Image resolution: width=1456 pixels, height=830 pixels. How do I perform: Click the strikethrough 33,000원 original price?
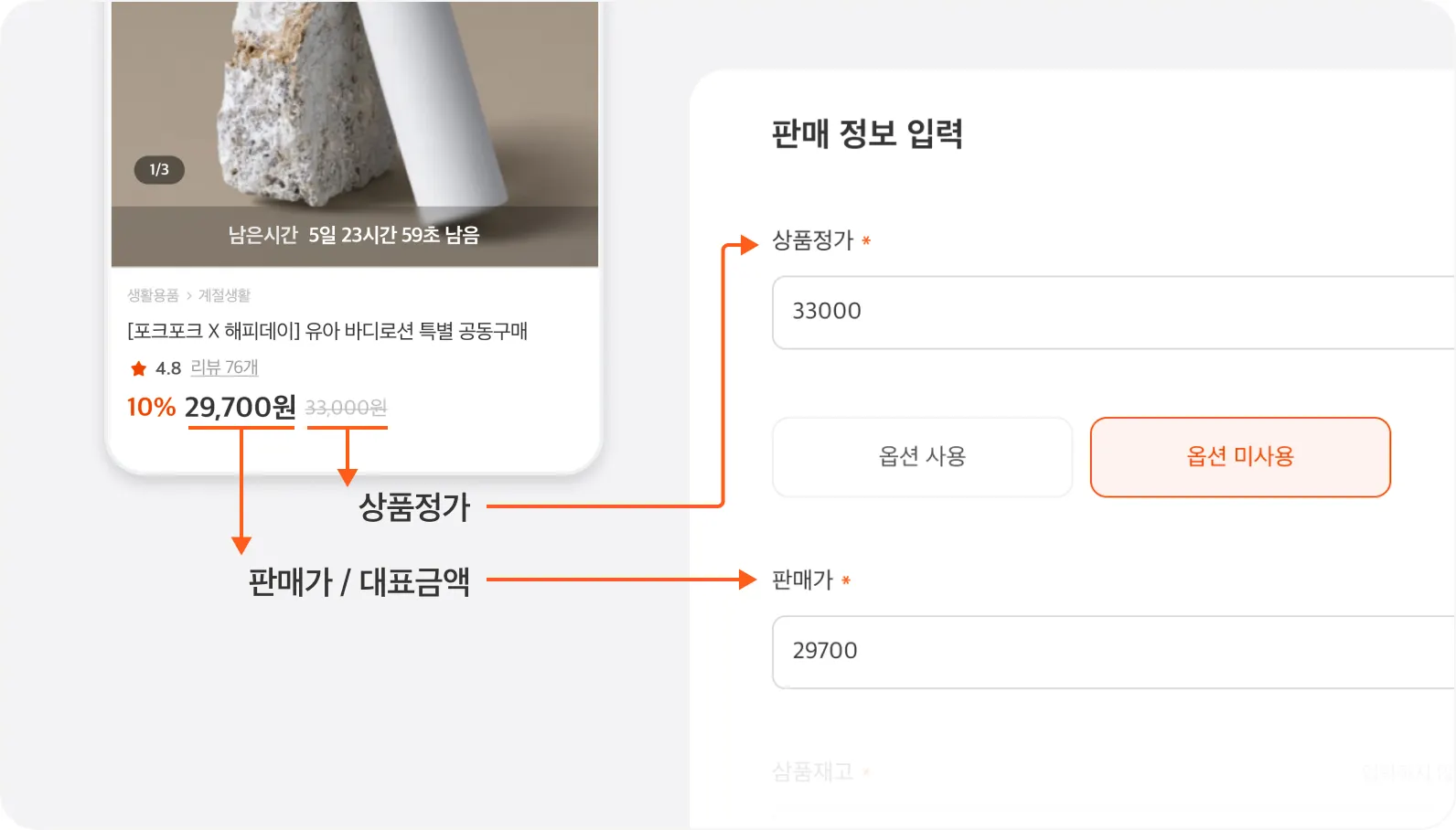[346, 408]
